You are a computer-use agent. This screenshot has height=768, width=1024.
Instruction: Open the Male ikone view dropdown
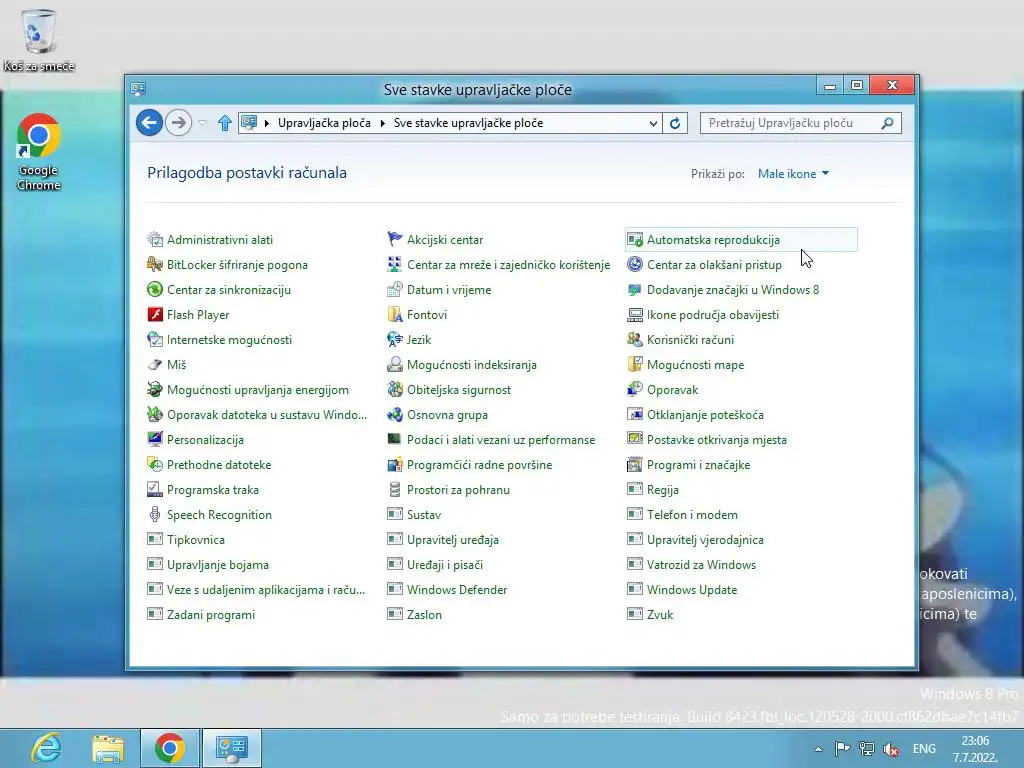(793, 174)
